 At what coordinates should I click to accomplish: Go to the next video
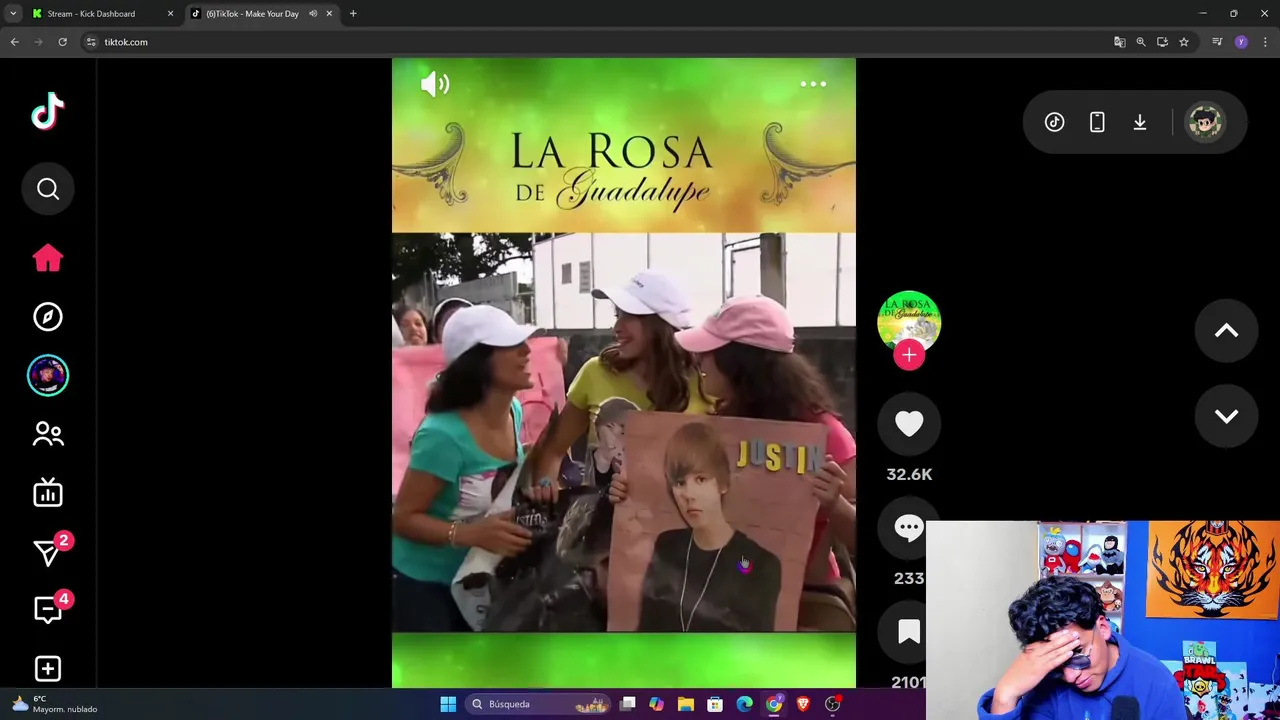(x=1226, y=416)
